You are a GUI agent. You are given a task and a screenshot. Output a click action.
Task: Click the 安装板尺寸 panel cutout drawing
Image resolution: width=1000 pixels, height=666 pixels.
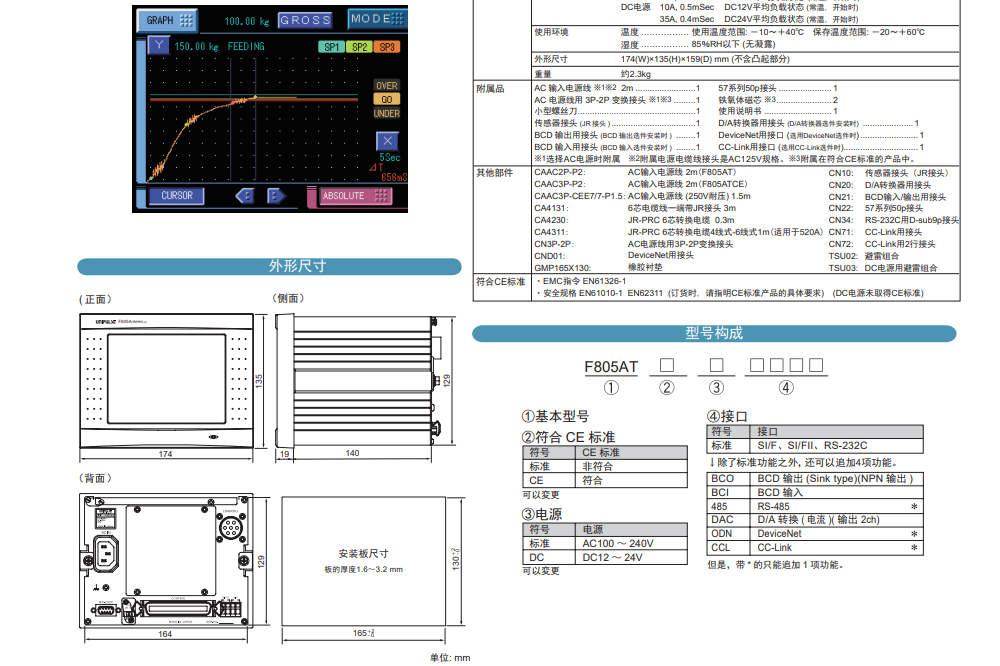(x=364, y=561)
